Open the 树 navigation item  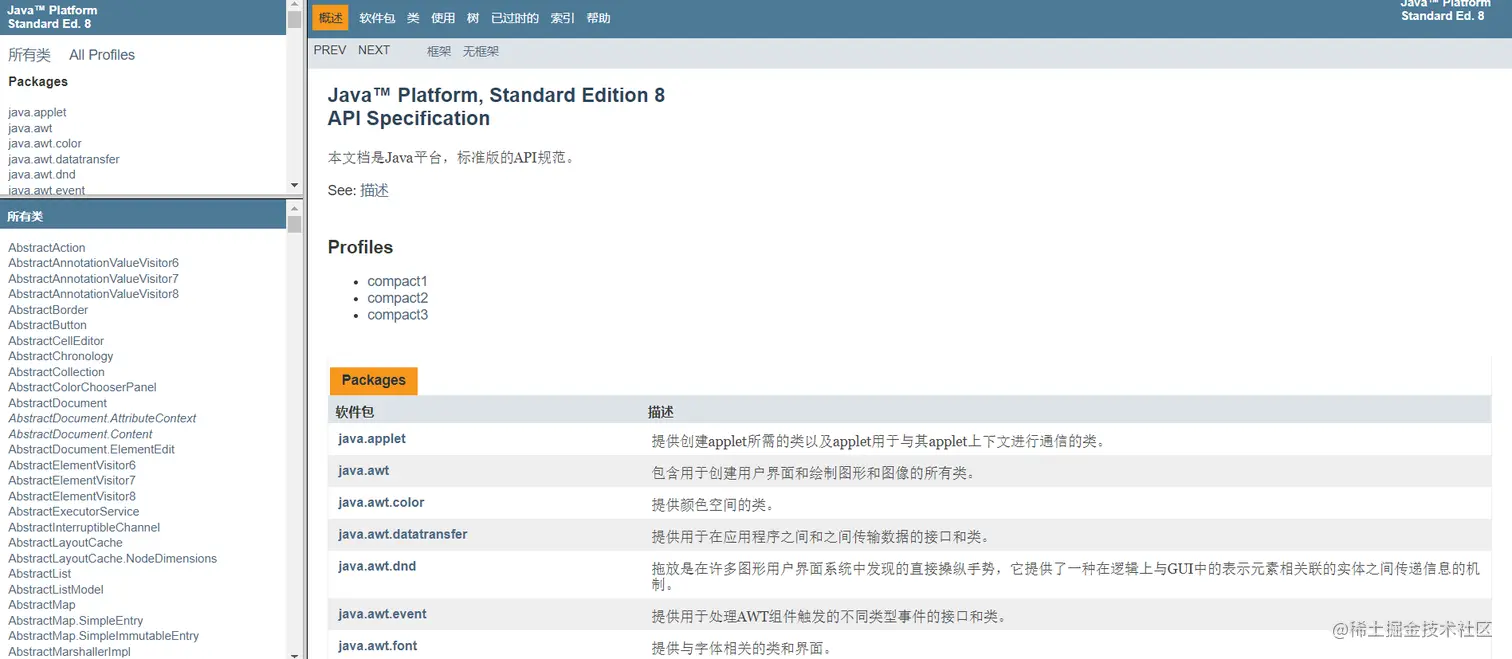[x=473, y=18]
